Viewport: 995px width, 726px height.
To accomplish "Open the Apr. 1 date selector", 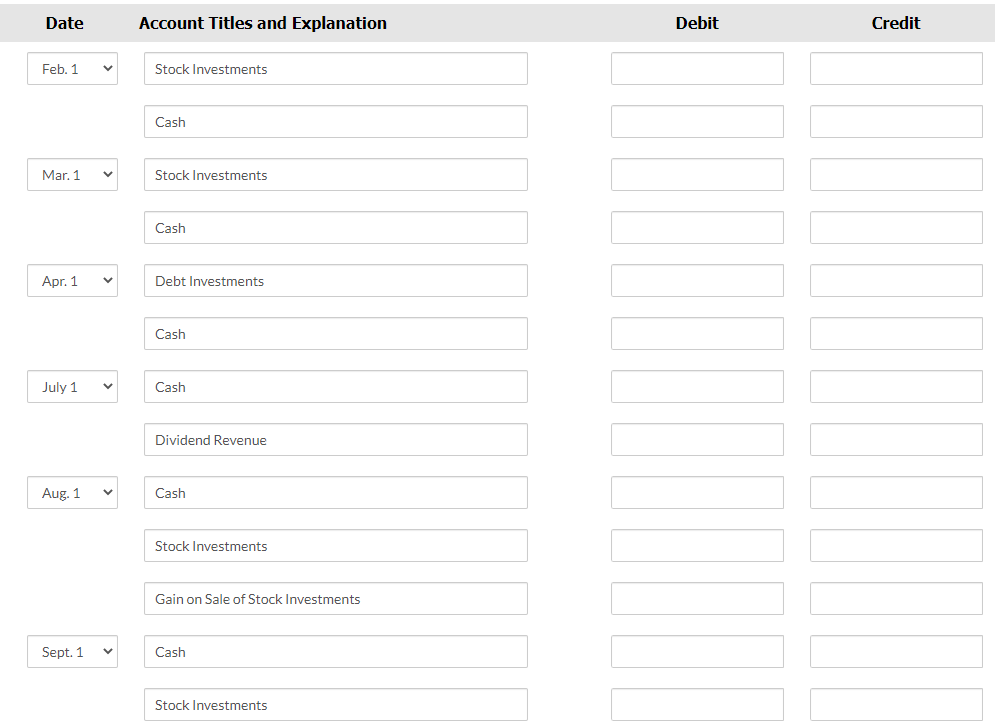I will tap(72, 281).
